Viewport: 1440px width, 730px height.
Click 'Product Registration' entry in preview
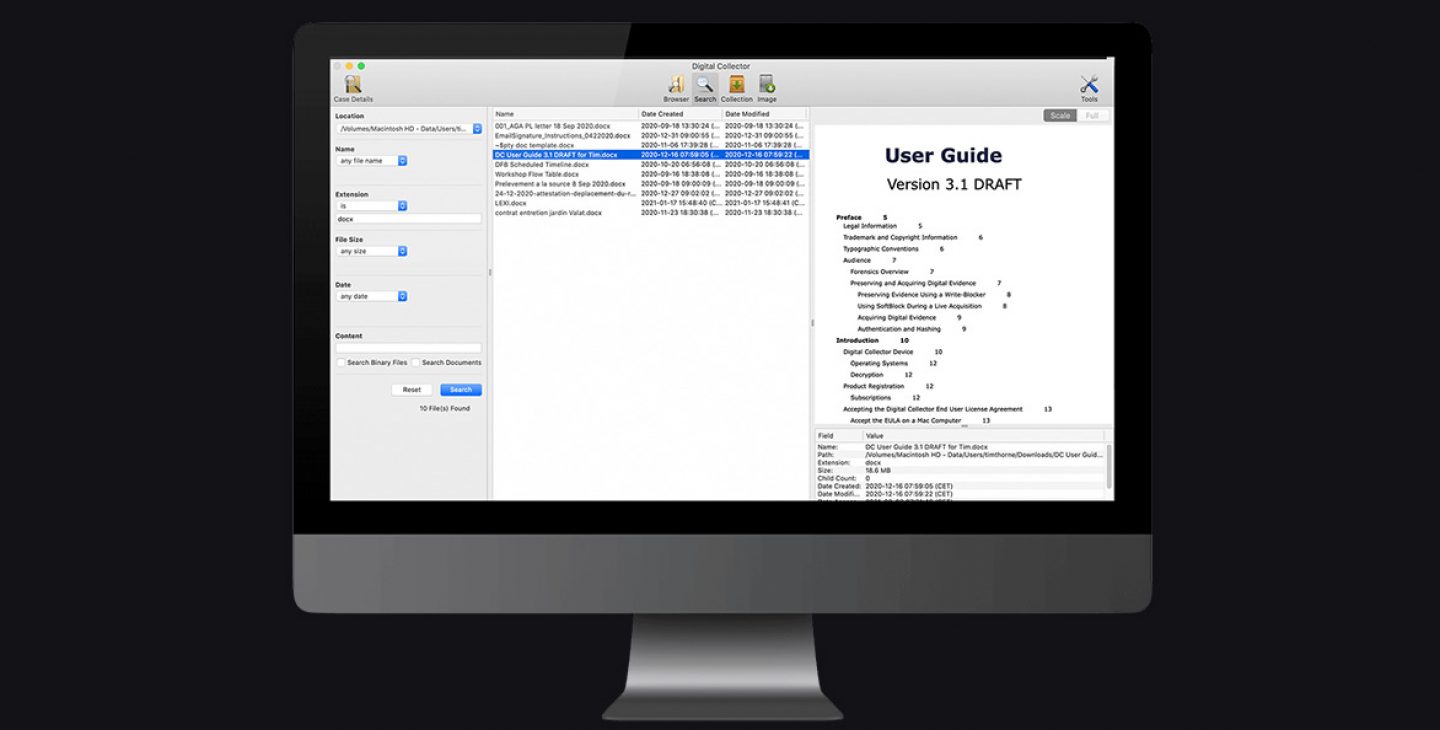click(873, 386)
